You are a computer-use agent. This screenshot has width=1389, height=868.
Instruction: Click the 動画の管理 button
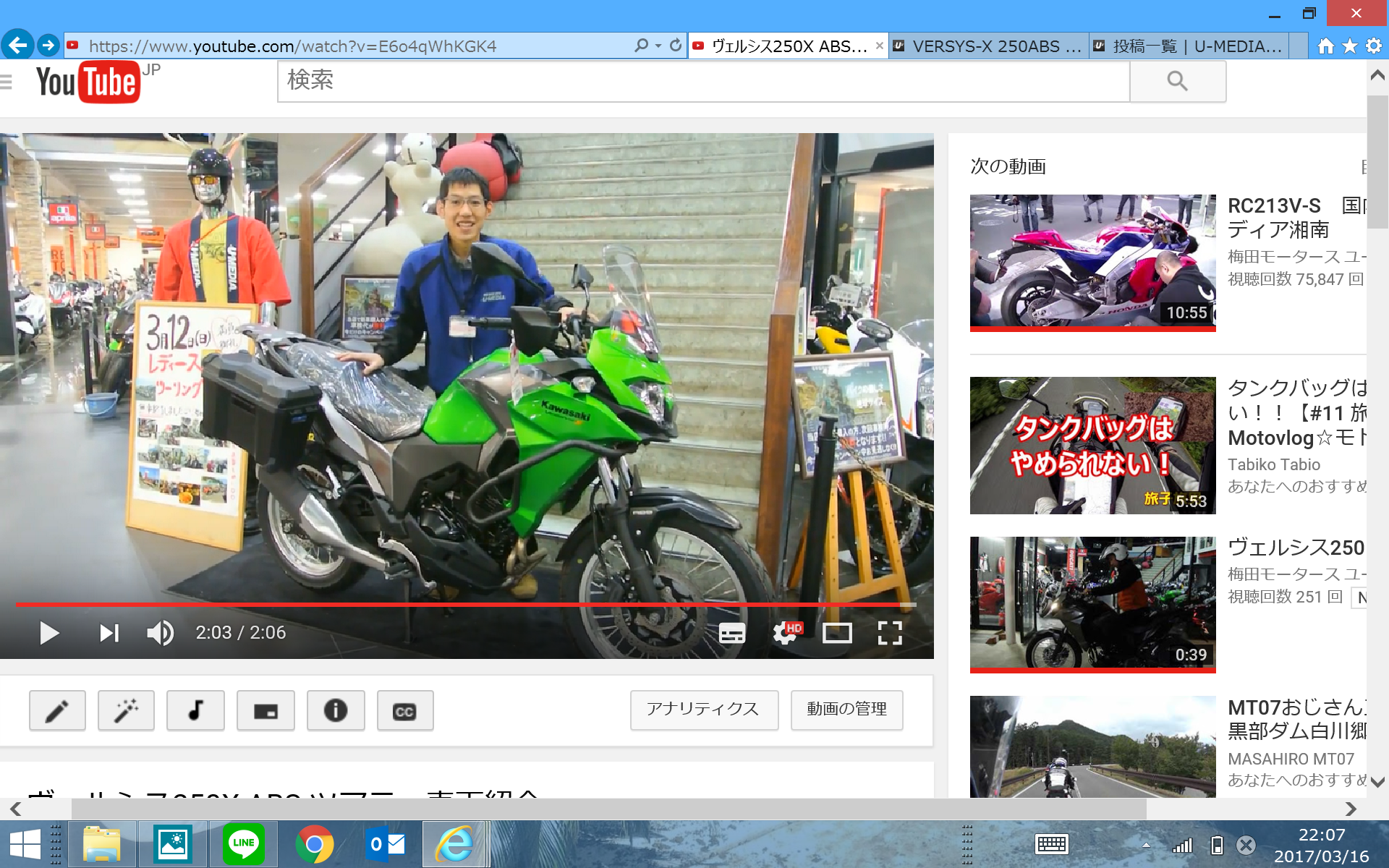[x=846, y=710]
